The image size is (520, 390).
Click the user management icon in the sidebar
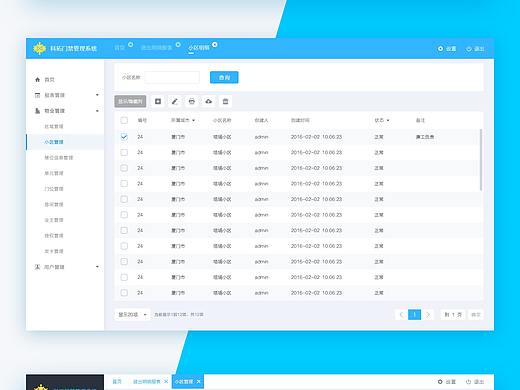(x=37, y=267)
